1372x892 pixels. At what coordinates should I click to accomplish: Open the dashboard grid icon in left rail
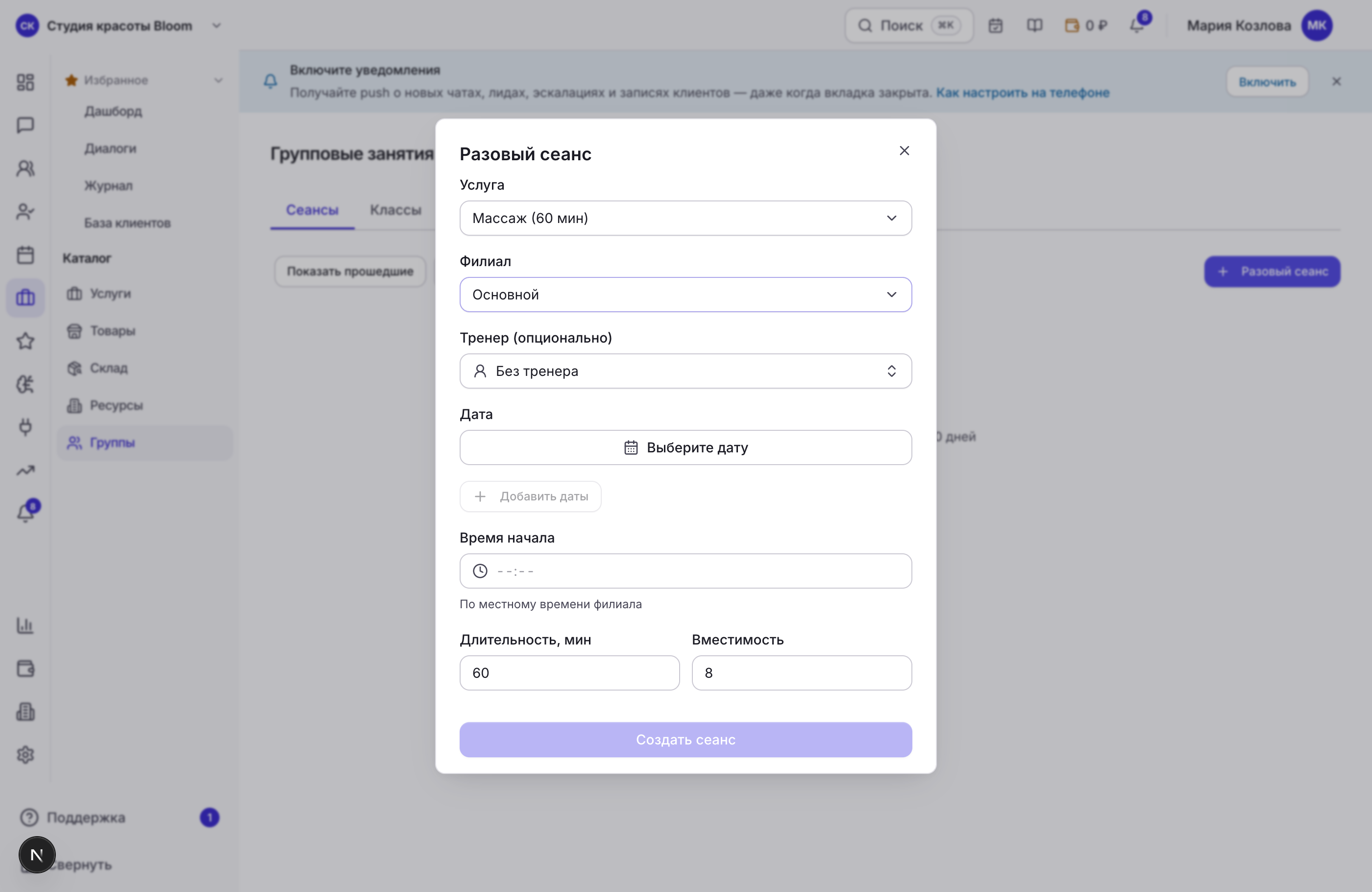pyautogui.click(x=25, y=82)
